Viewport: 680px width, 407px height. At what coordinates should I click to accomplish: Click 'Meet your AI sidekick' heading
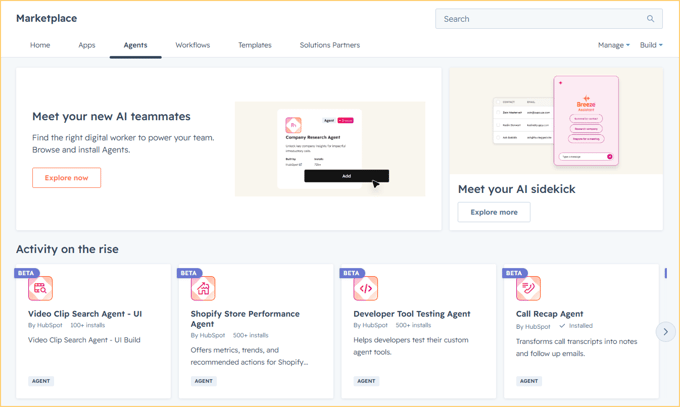click(x=517, y=189)
